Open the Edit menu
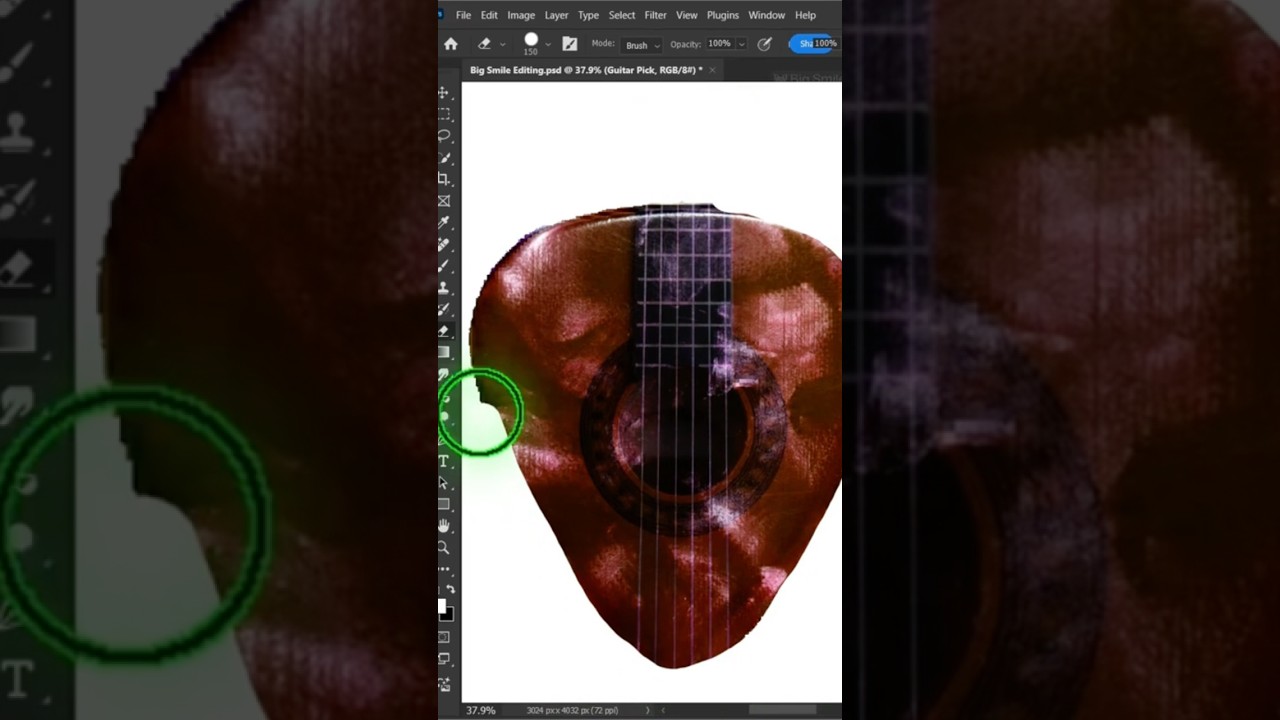The image size is (1280, 720). tap(489, 15)
